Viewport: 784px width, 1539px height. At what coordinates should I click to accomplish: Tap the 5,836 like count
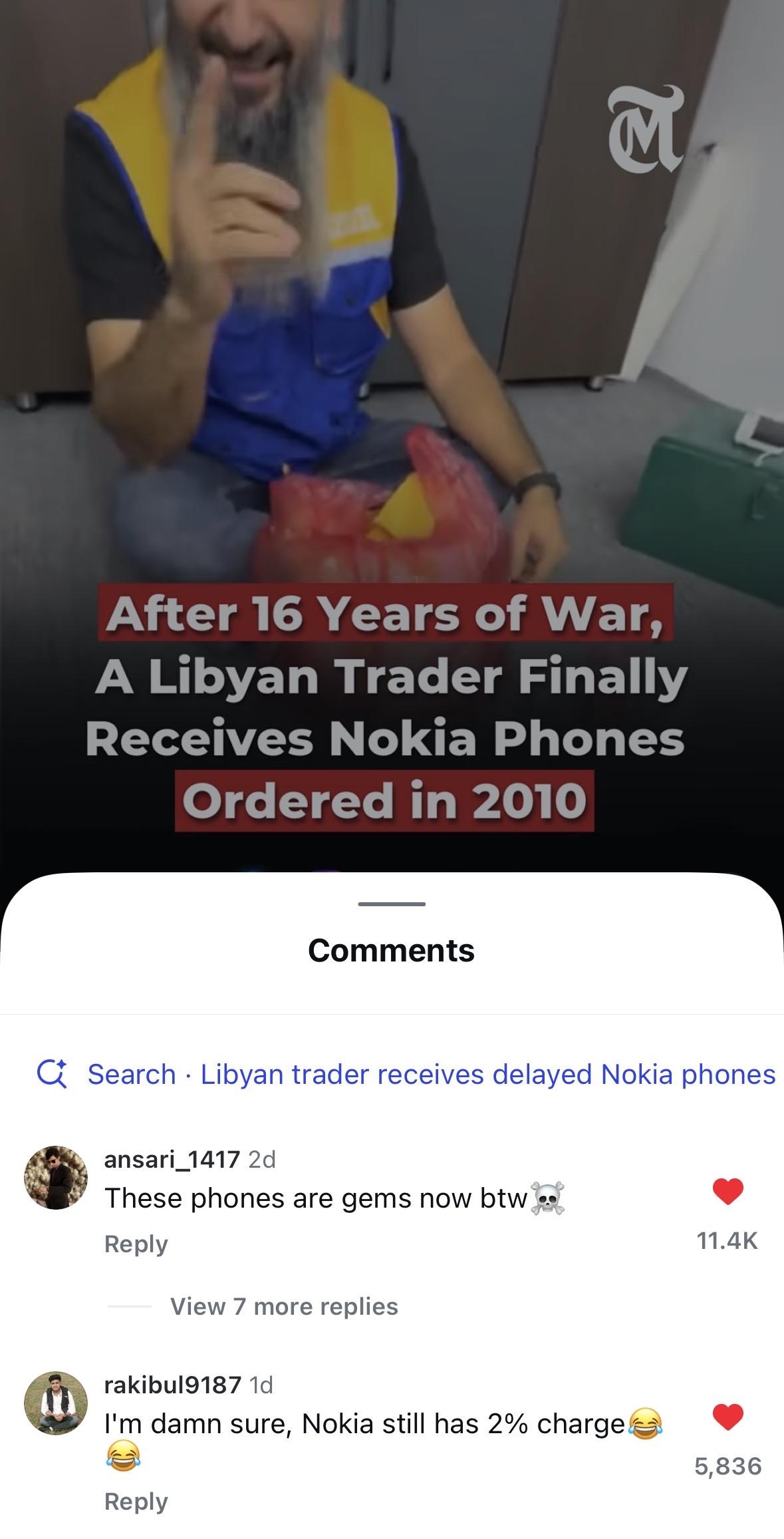[728, 1466]
